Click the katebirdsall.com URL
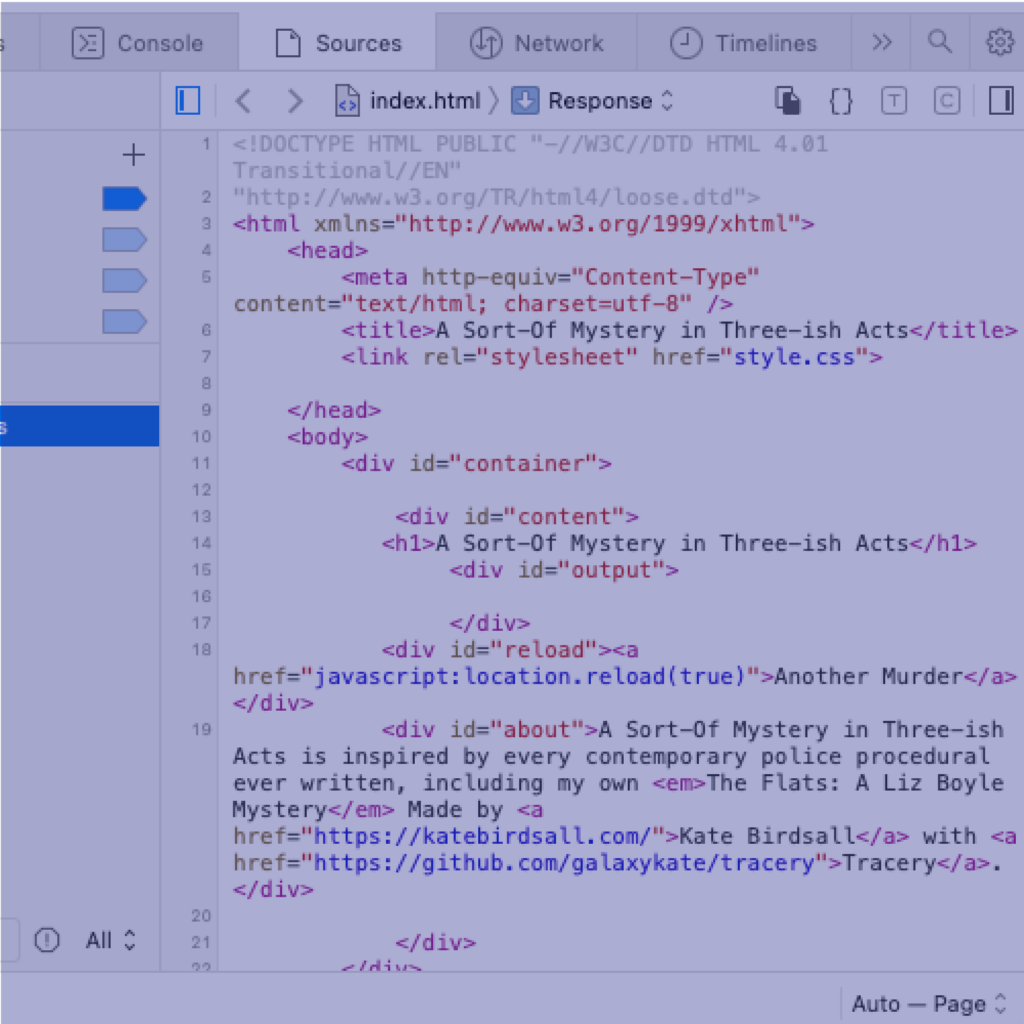1024x1024 pixels. [482, 837]
